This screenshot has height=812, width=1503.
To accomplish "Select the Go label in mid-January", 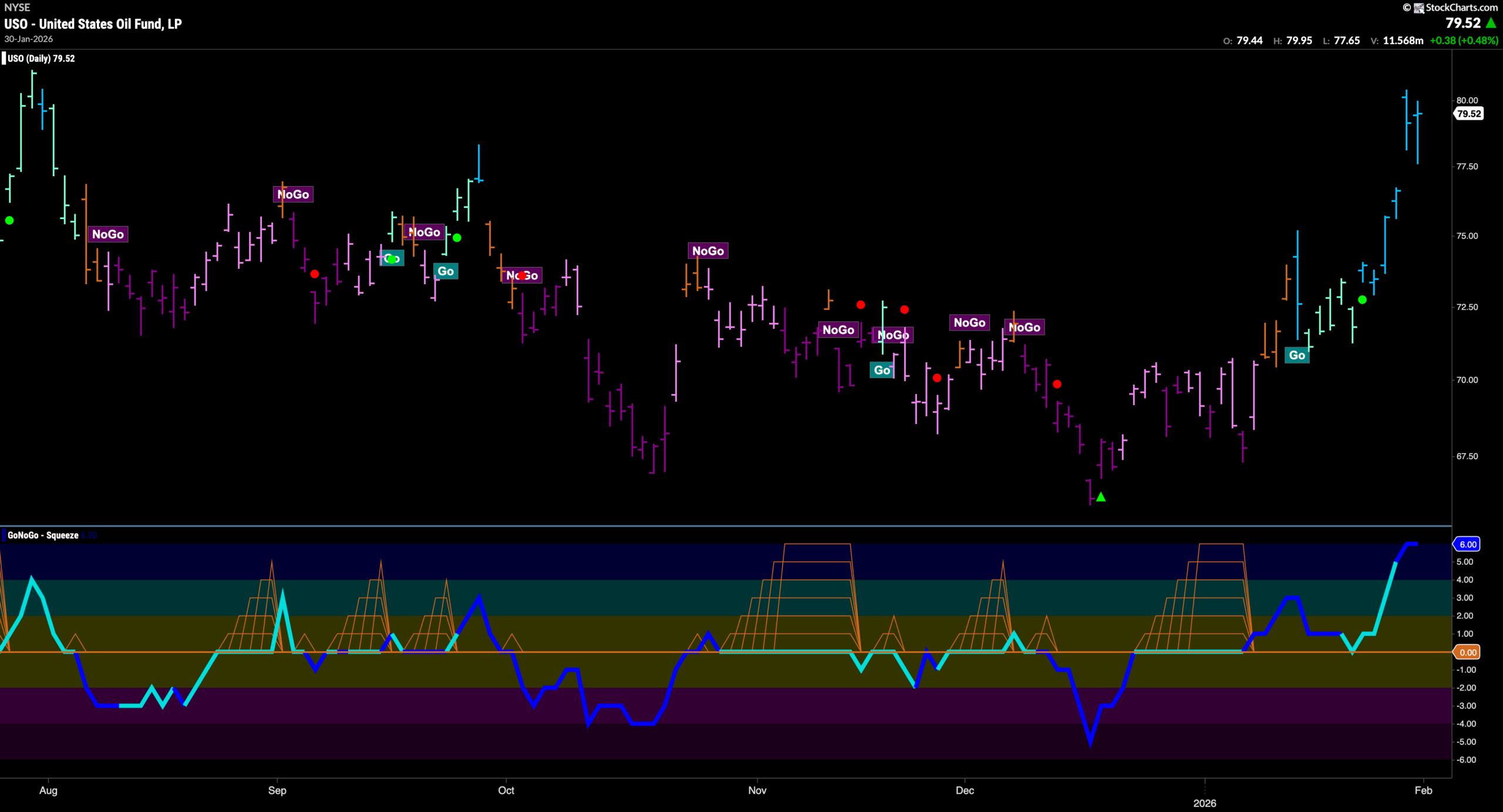I will tap(1297, 355).
